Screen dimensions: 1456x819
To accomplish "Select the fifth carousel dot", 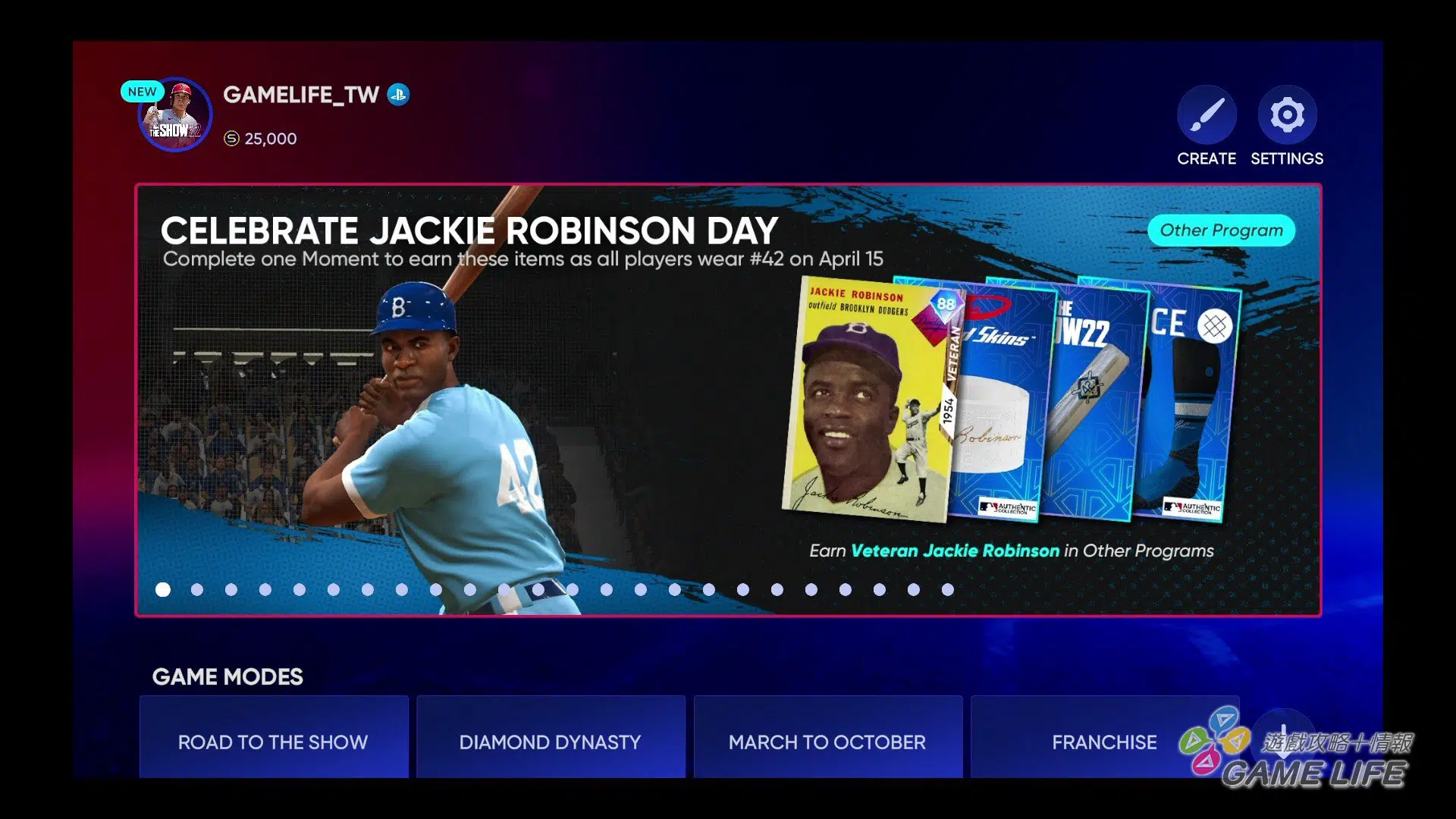I will (300, 589).
